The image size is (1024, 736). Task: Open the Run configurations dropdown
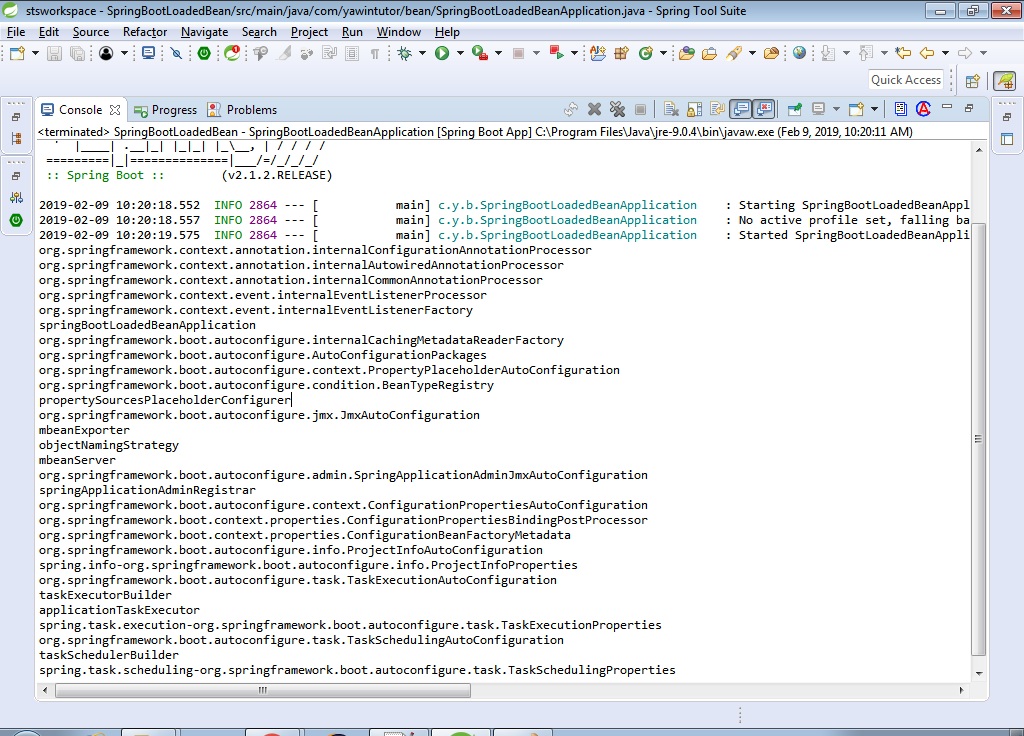(460, 53)
